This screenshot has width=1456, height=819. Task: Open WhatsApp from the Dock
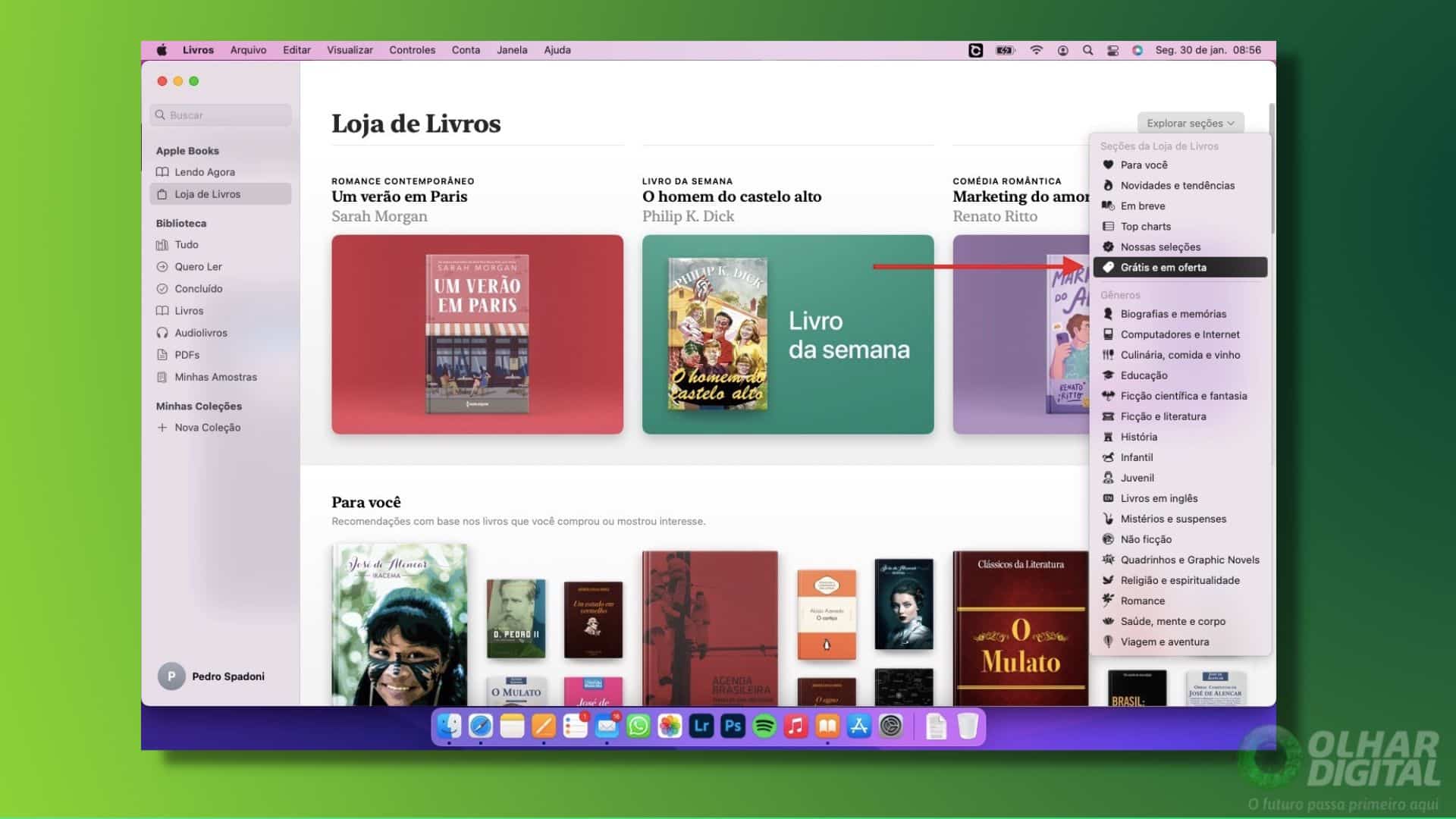639,726
